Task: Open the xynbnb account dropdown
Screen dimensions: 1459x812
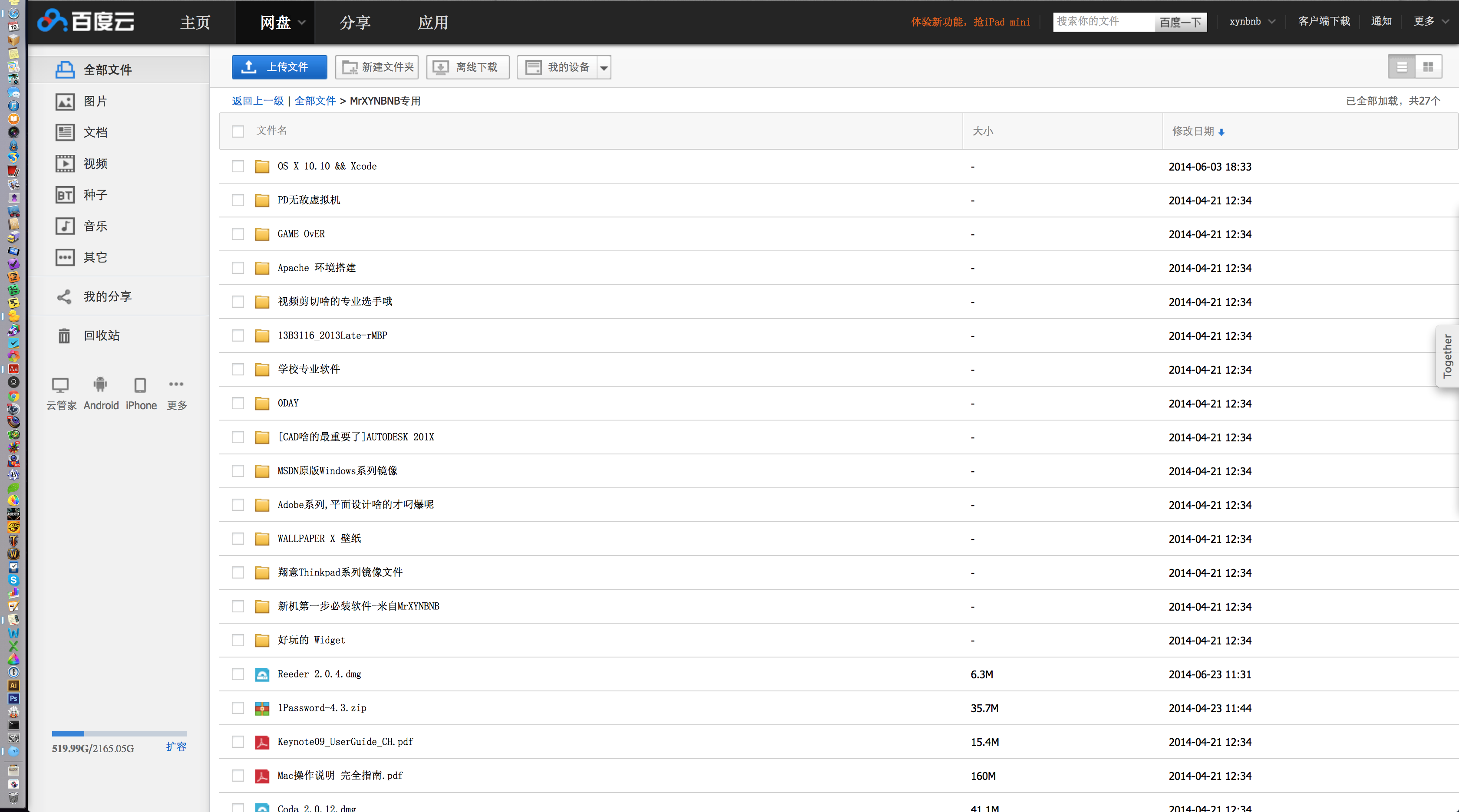Action: [x=1252, y=22]
